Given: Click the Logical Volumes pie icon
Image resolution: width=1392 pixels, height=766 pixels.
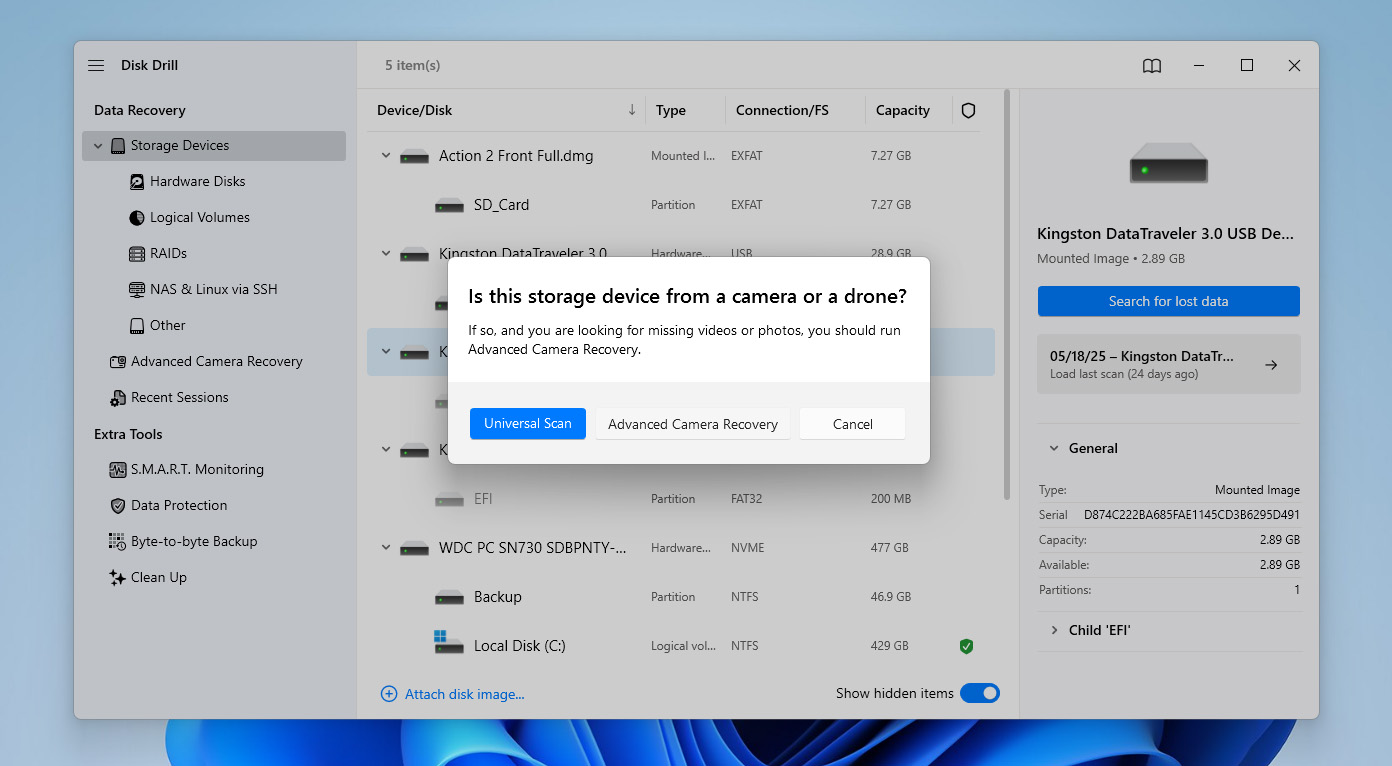Looking at the screenshot, I should (137, 217).
